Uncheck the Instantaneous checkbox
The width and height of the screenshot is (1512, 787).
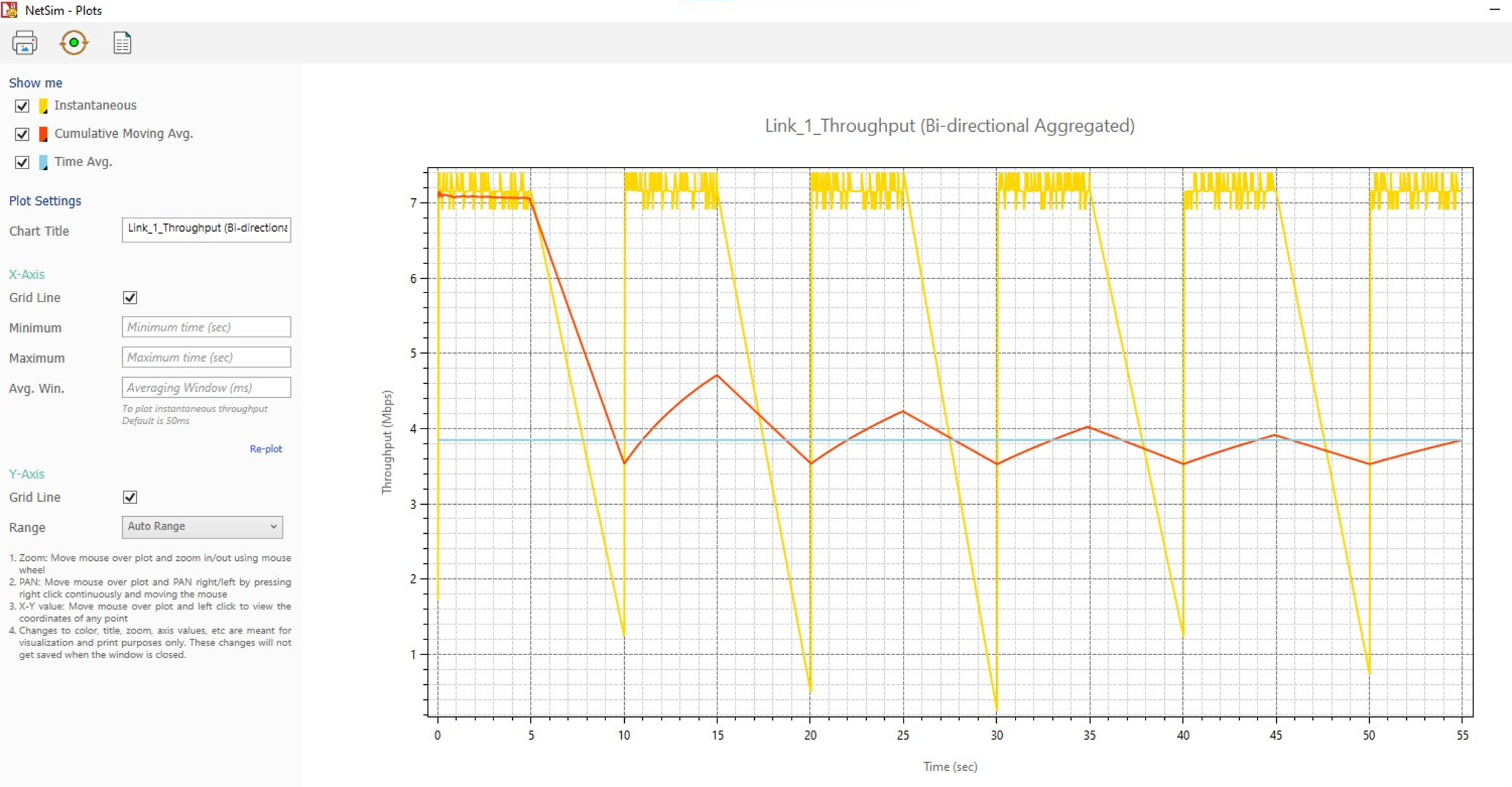click(x=22, y=106)
